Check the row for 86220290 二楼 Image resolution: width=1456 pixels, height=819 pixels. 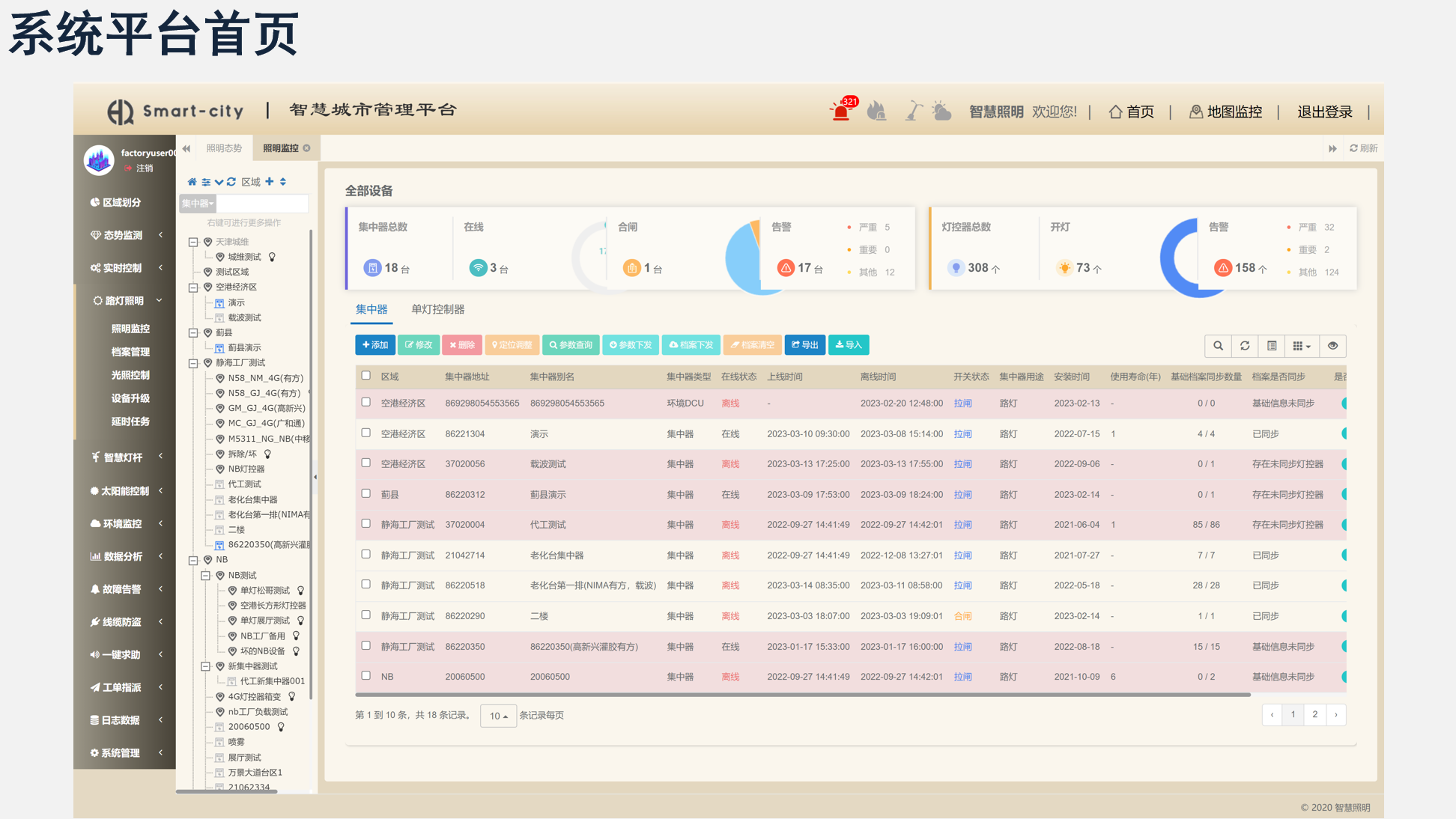point(366,615)
